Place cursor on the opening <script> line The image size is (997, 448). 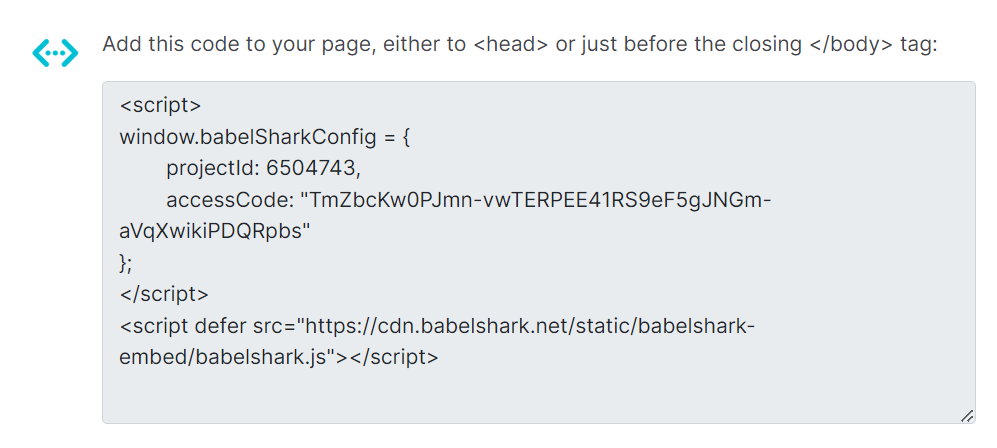(x=161, y=105)
